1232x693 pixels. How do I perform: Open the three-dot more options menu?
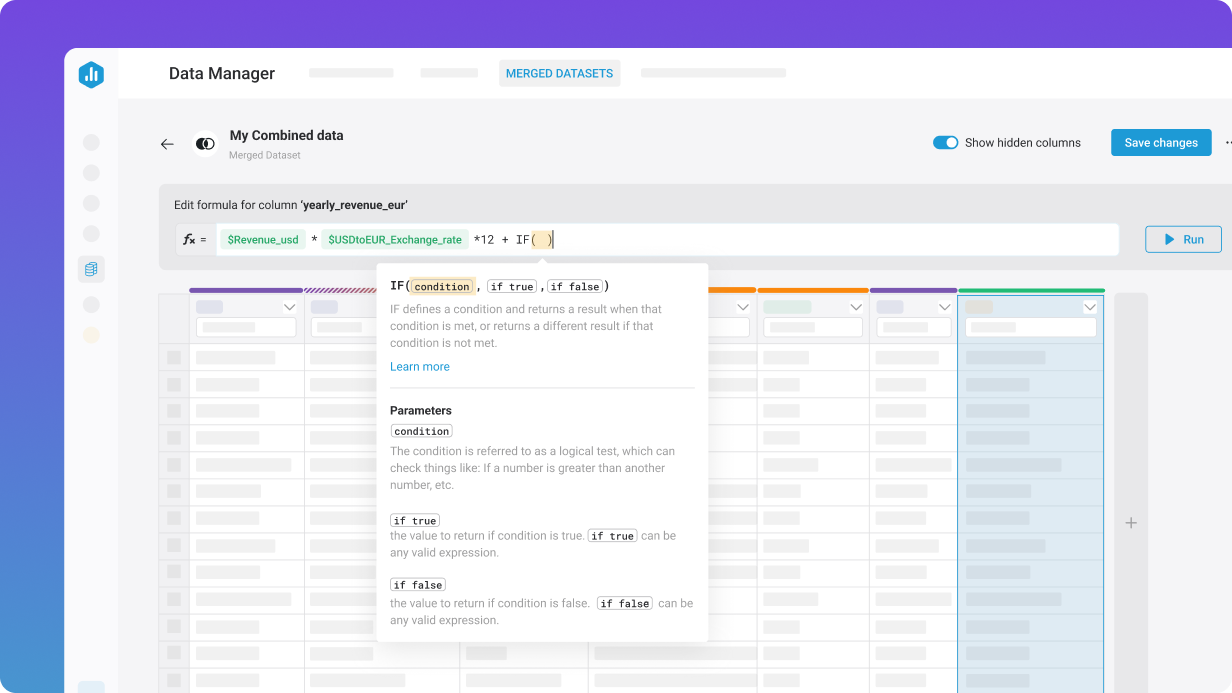1227,143
